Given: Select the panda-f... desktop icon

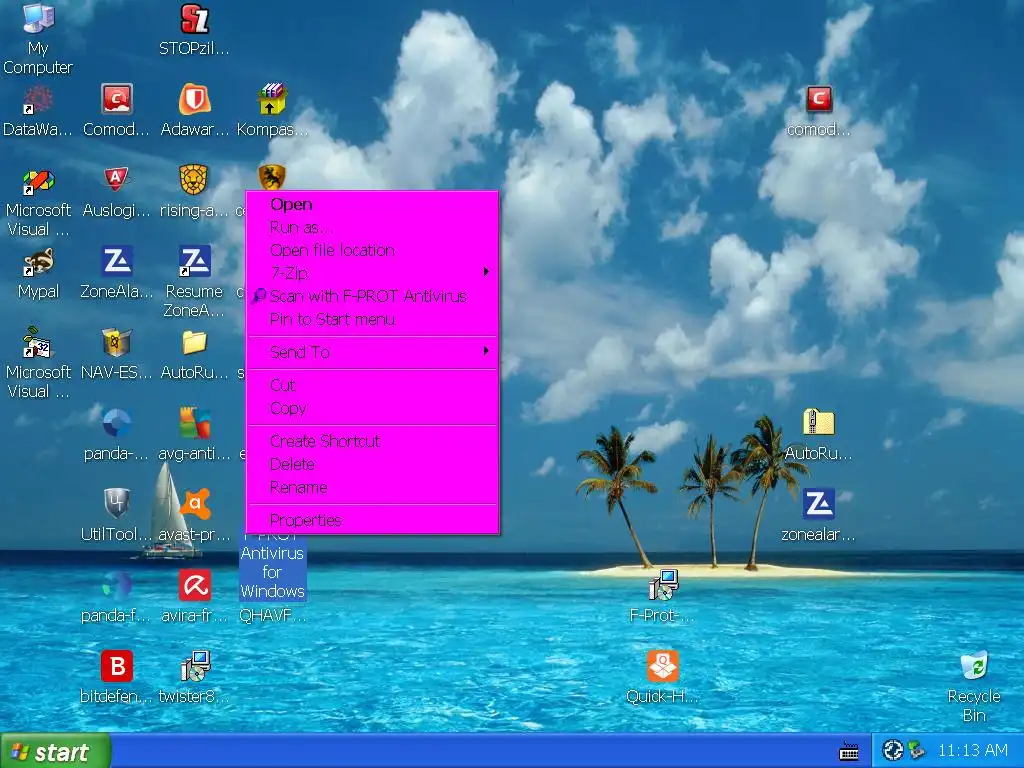Looking at the screenshot, I should pos(116,585).
